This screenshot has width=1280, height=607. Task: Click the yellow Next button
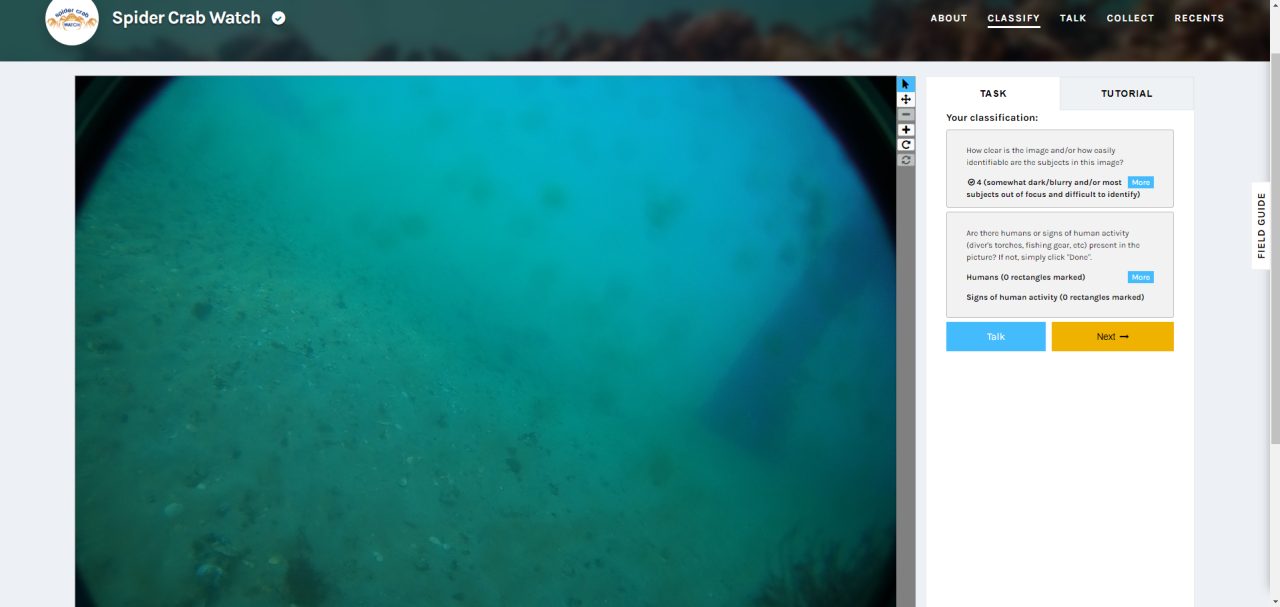point(1112,336)
